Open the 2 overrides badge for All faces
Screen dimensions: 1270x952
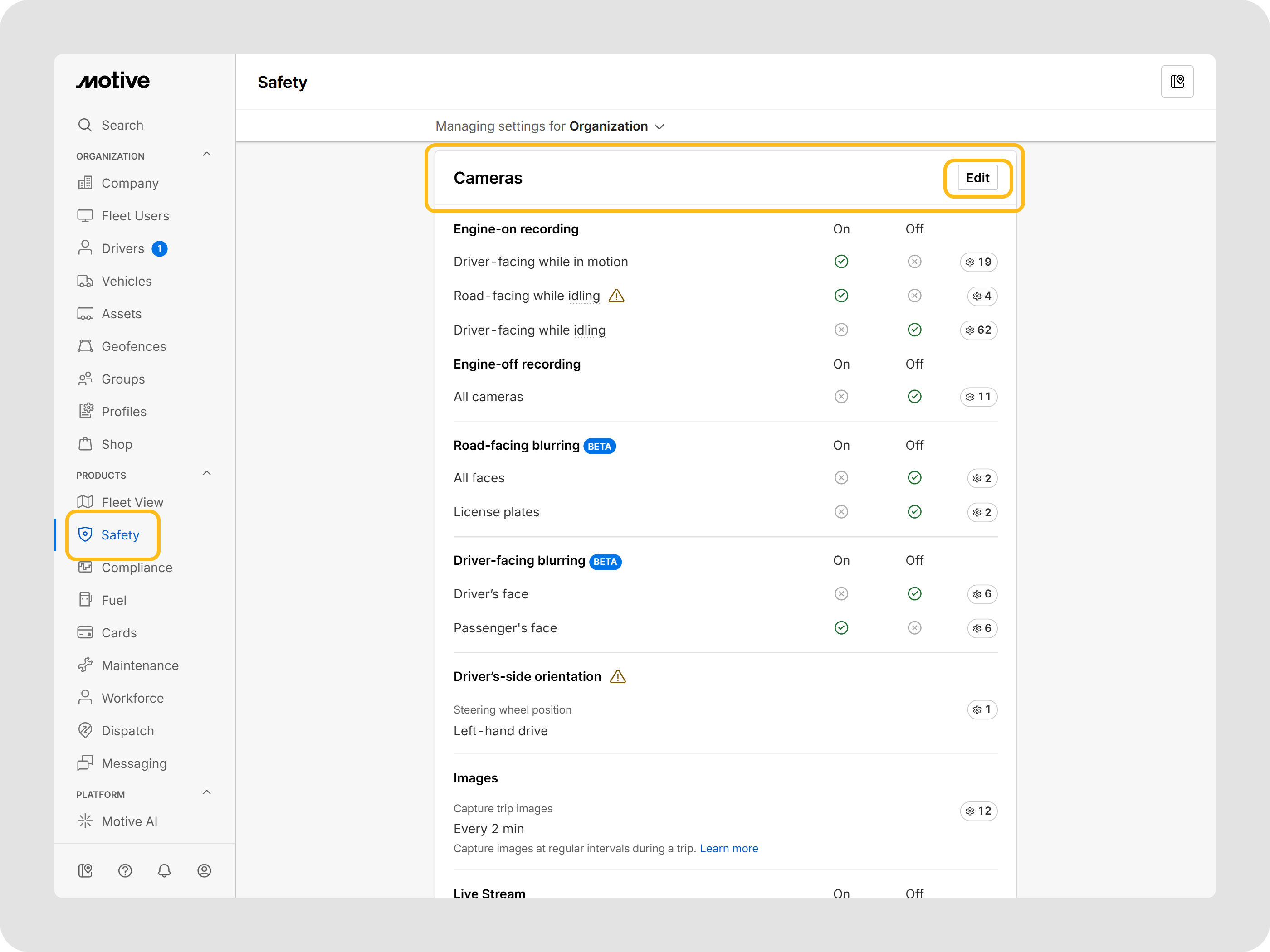[x=982, y=478]
